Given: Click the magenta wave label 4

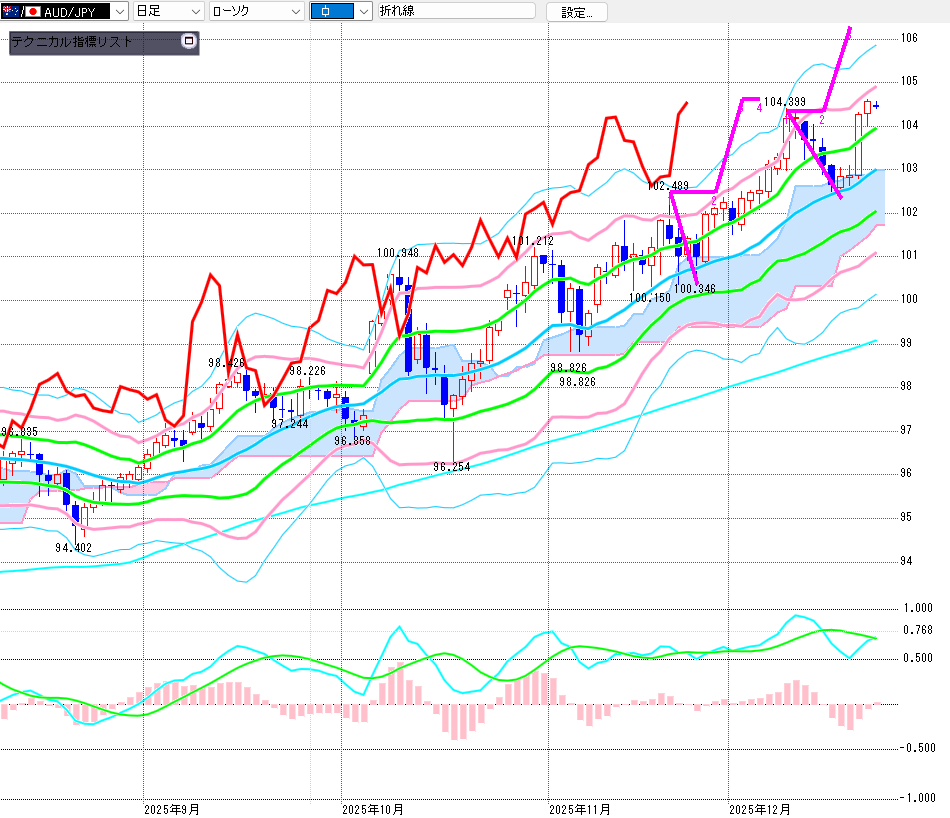Looking at the screenshot, I should pos(759,107).
